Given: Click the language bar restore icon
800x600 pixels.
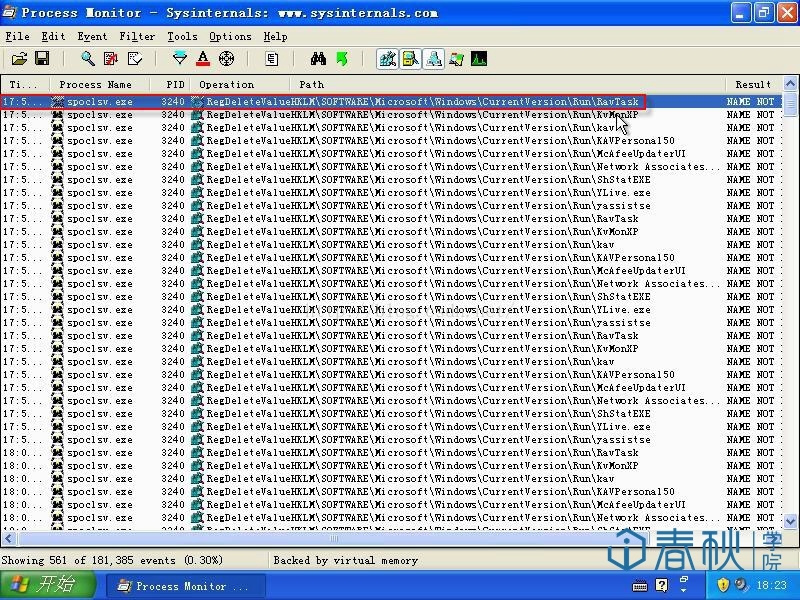Looking at the screenshot, I should (x=684, y=580).
